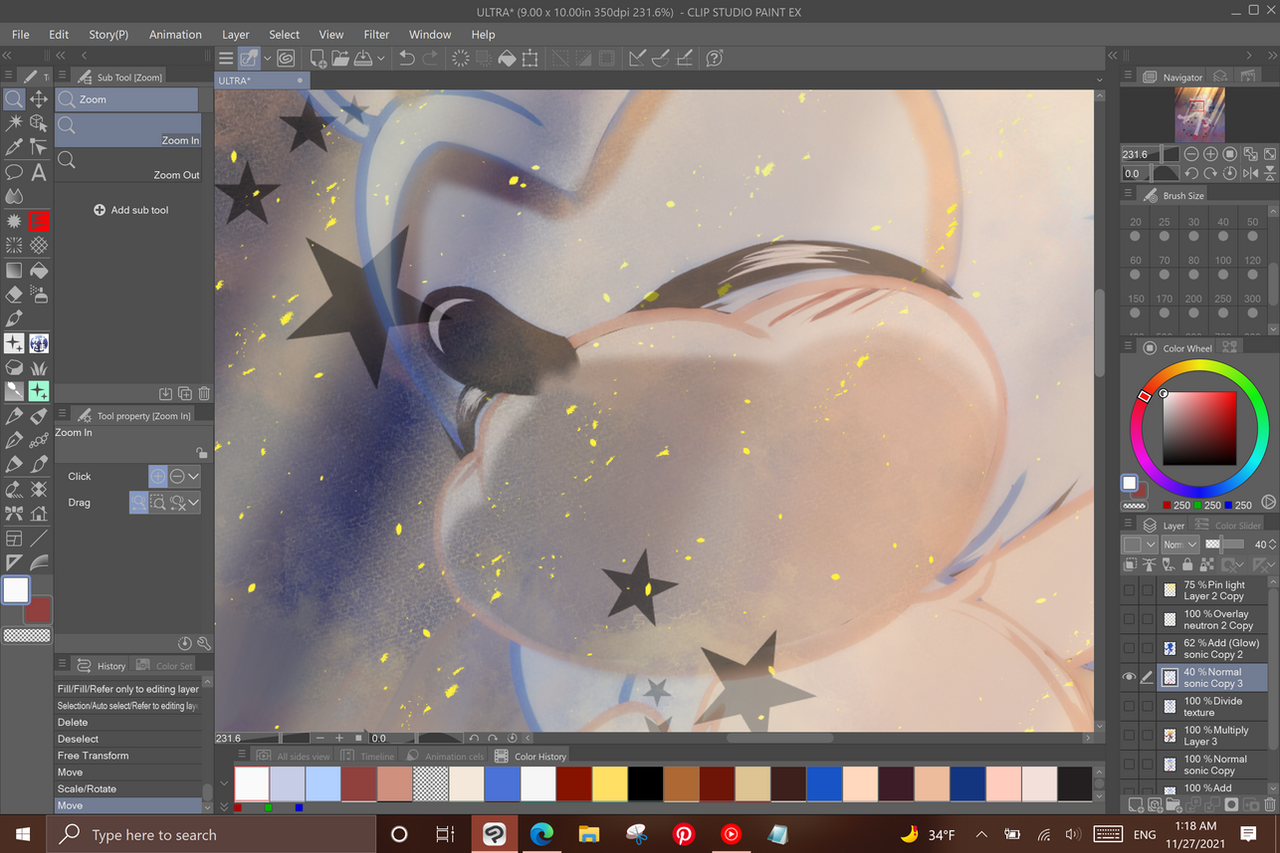Select the Text tool
The width and height of the screenshot is (1280, 853).
tap(39, 172)
